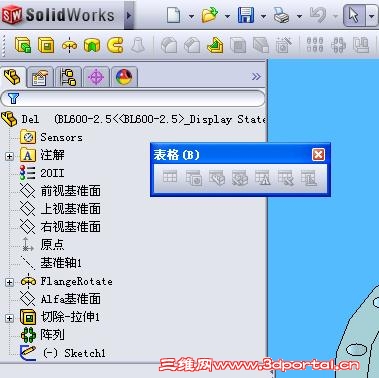Insert General Table from 表格 toolbar
The height and width of the screenshot is (378, 379).
point(170,177)
